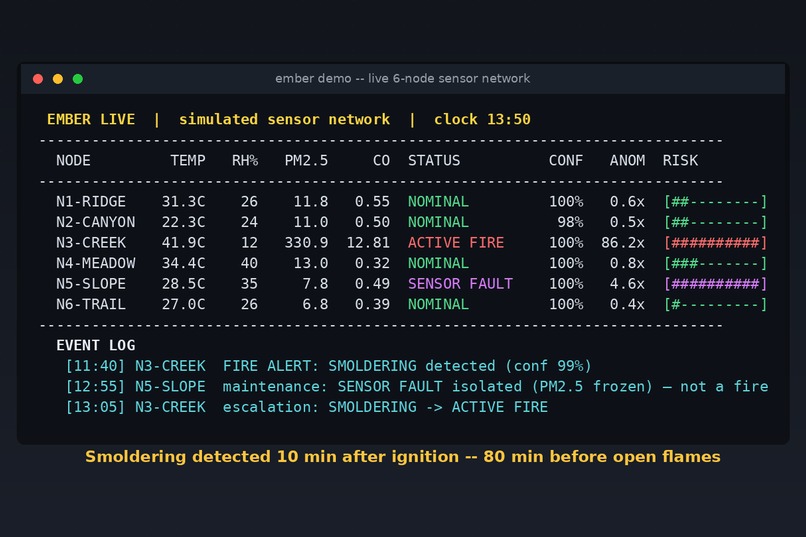Click the red N3-CREEK risk bar

(x=716, y=243)
